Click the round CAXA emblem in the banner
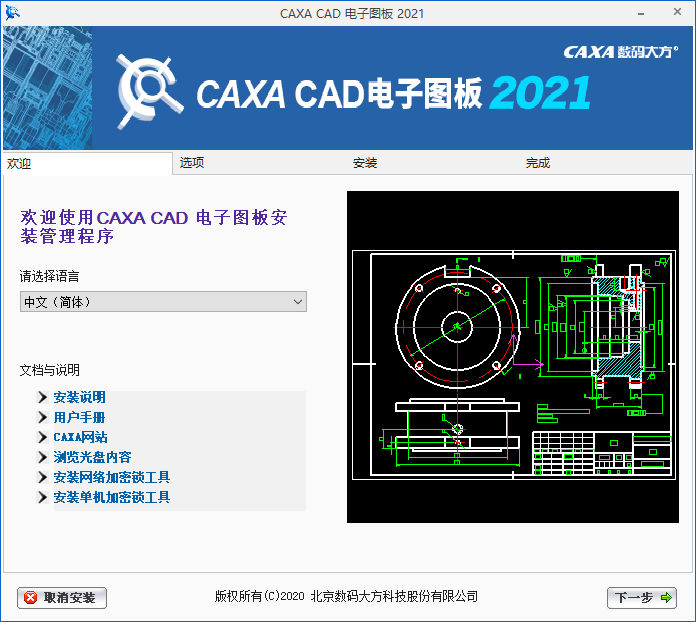This screenshot has height=622, width=696. point(151,88)
